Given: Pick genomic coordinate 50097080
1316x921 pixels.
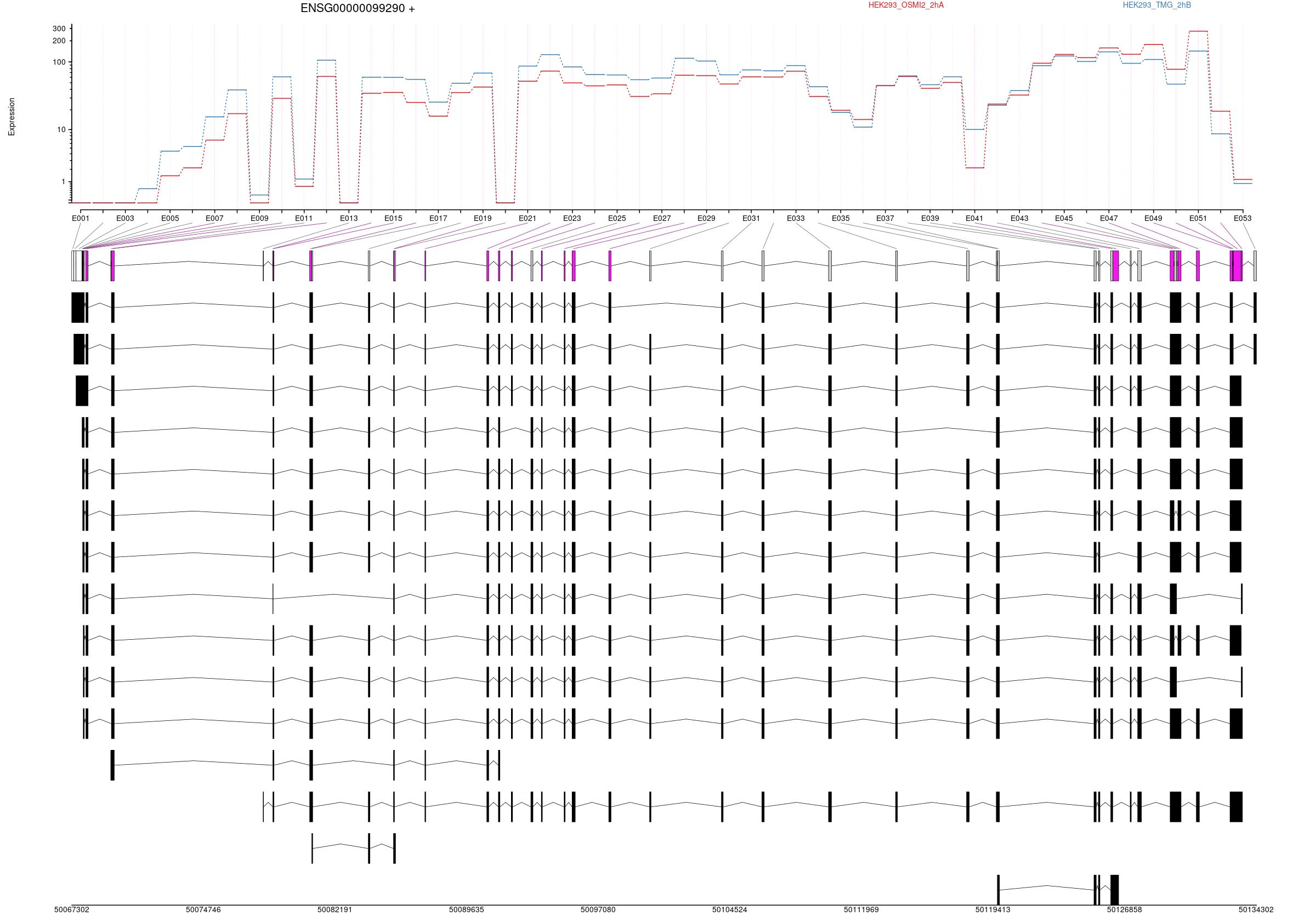Looking at the screenshot, I should coord(598,909).
